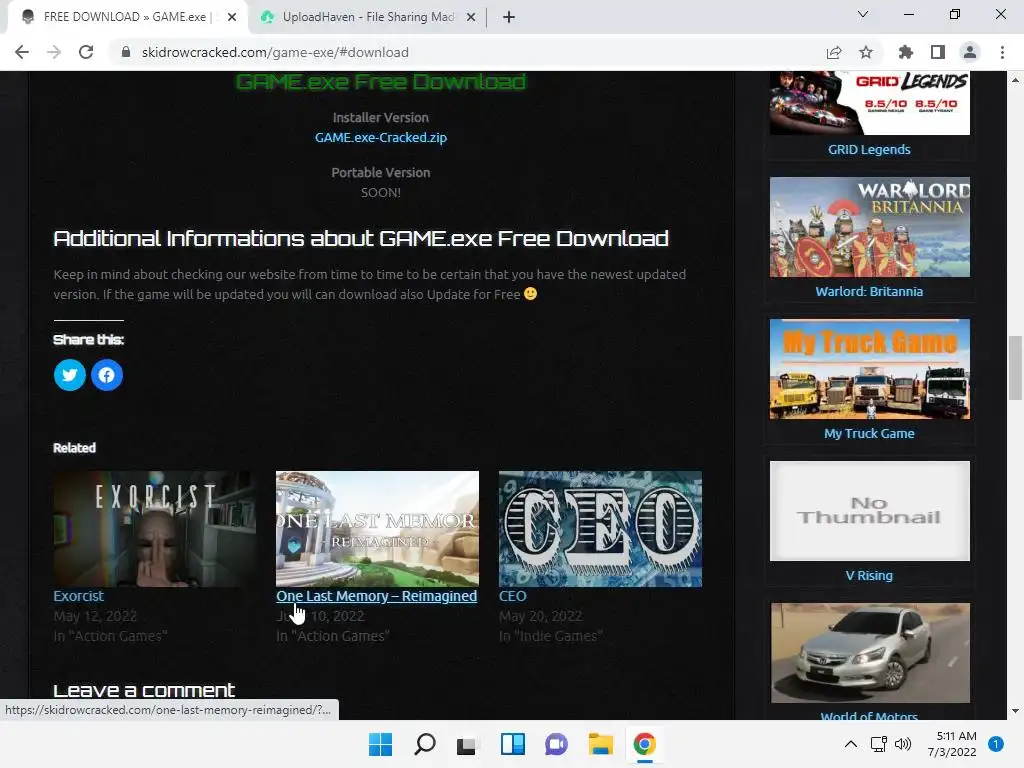Share this page using the address bar share icon
1024x768 pixels.
click(x=834, y=52)
